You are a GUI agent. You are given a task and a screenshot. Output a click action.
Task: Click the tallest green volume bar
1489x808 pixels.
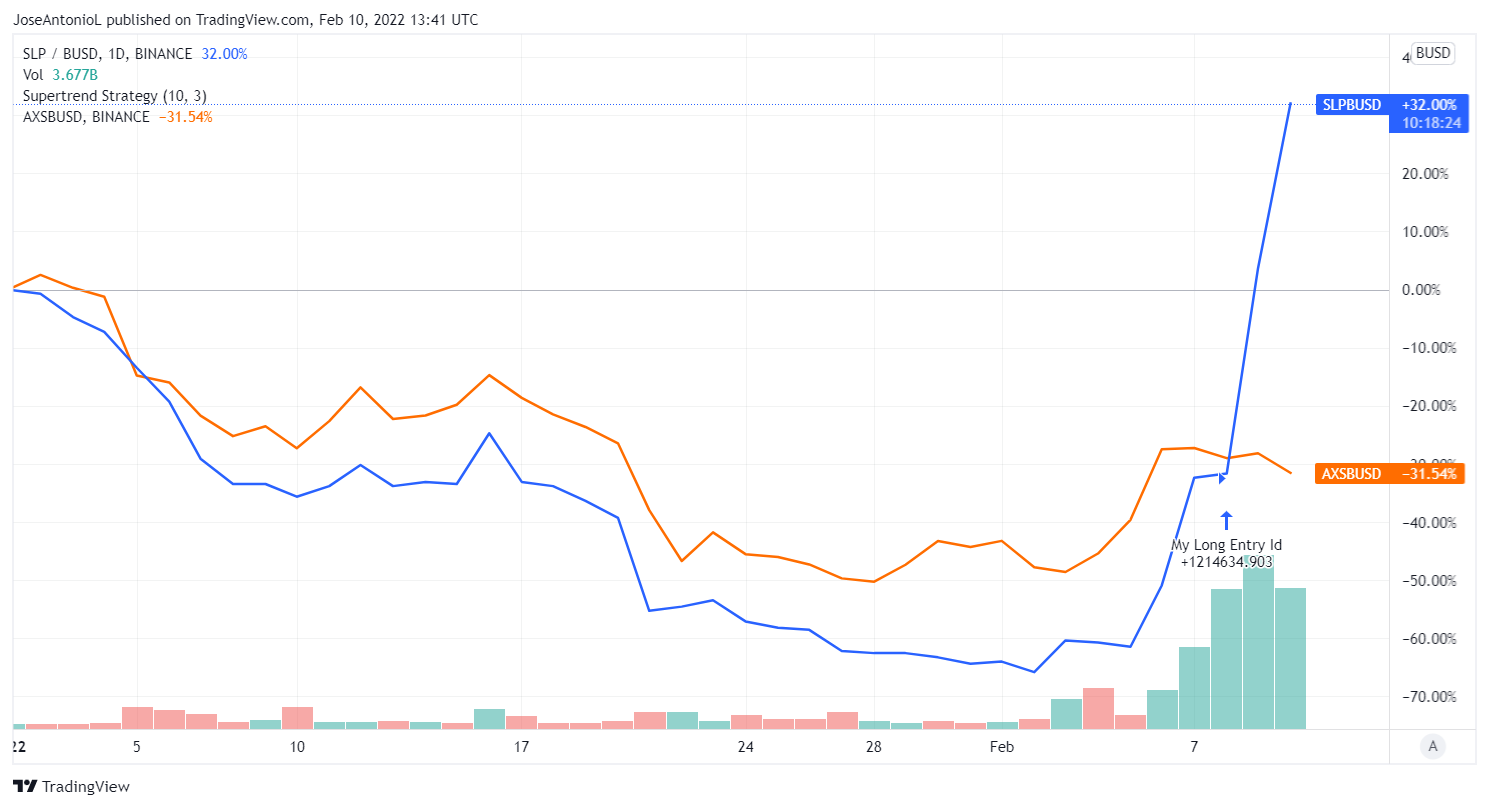[1258, 643]
